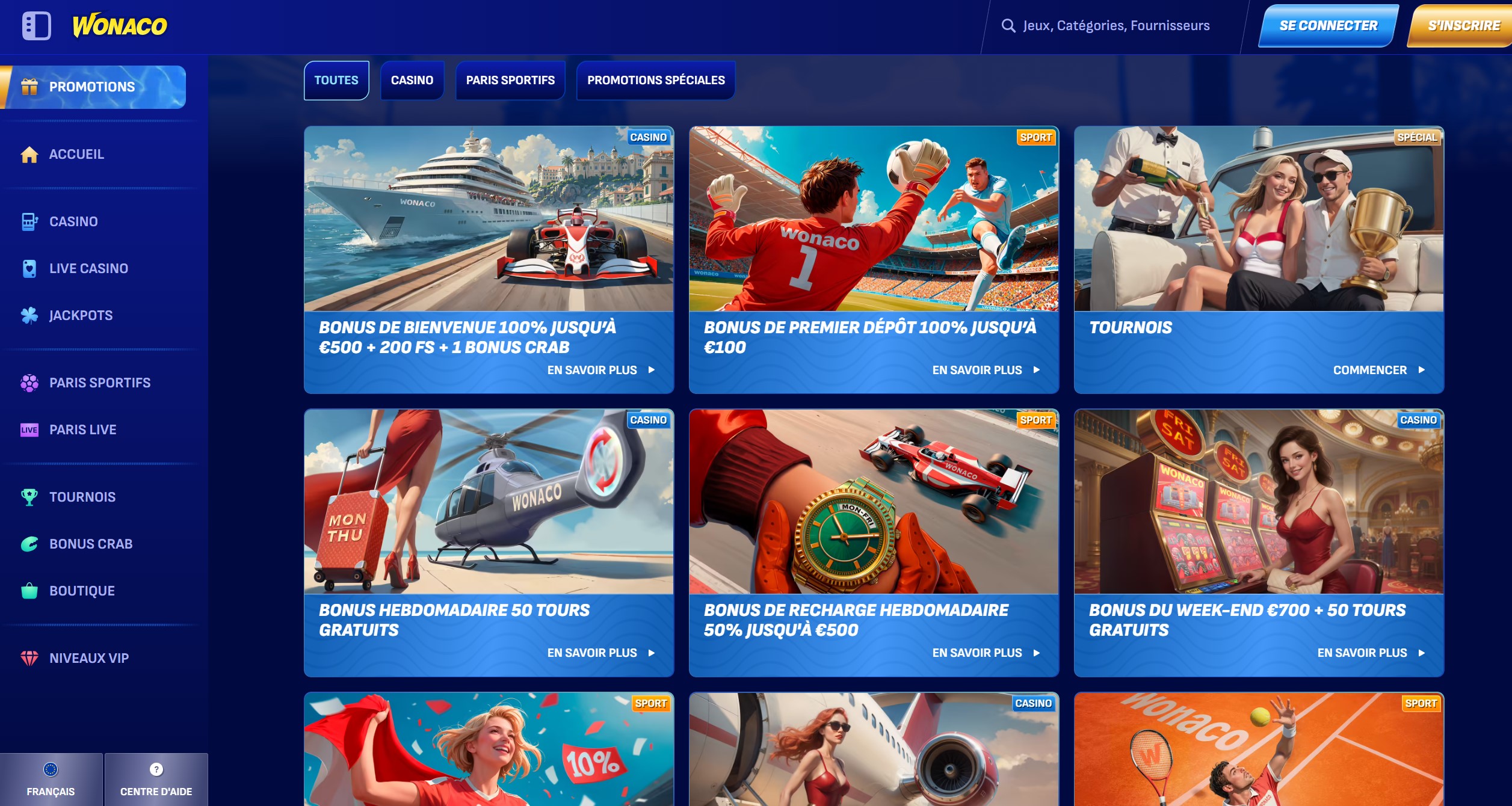Click the CASINO tag on yacht card
Image resolution: width=1512 pixels, height=806 pixels.
(x=648, y=137)
